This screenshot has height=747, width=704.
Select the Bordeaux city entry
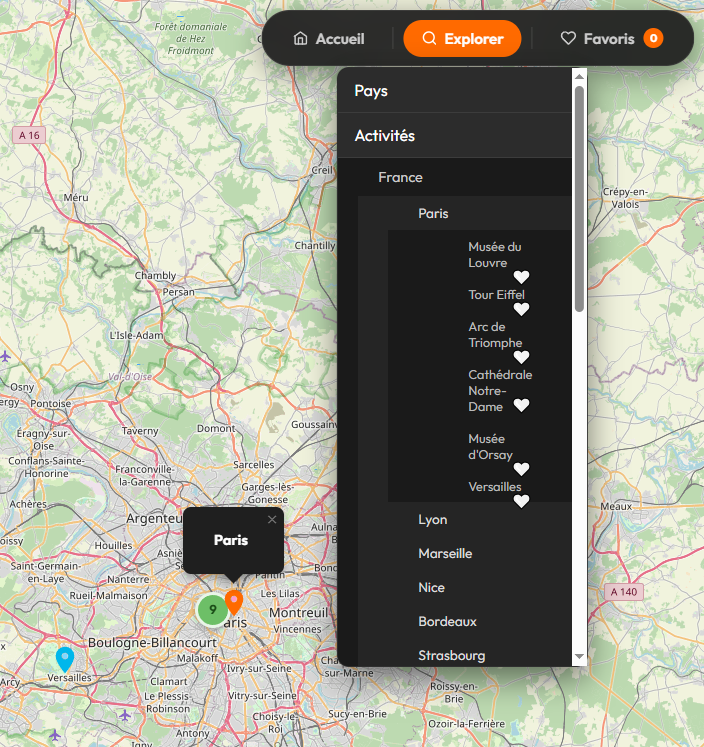pos(447,622)
